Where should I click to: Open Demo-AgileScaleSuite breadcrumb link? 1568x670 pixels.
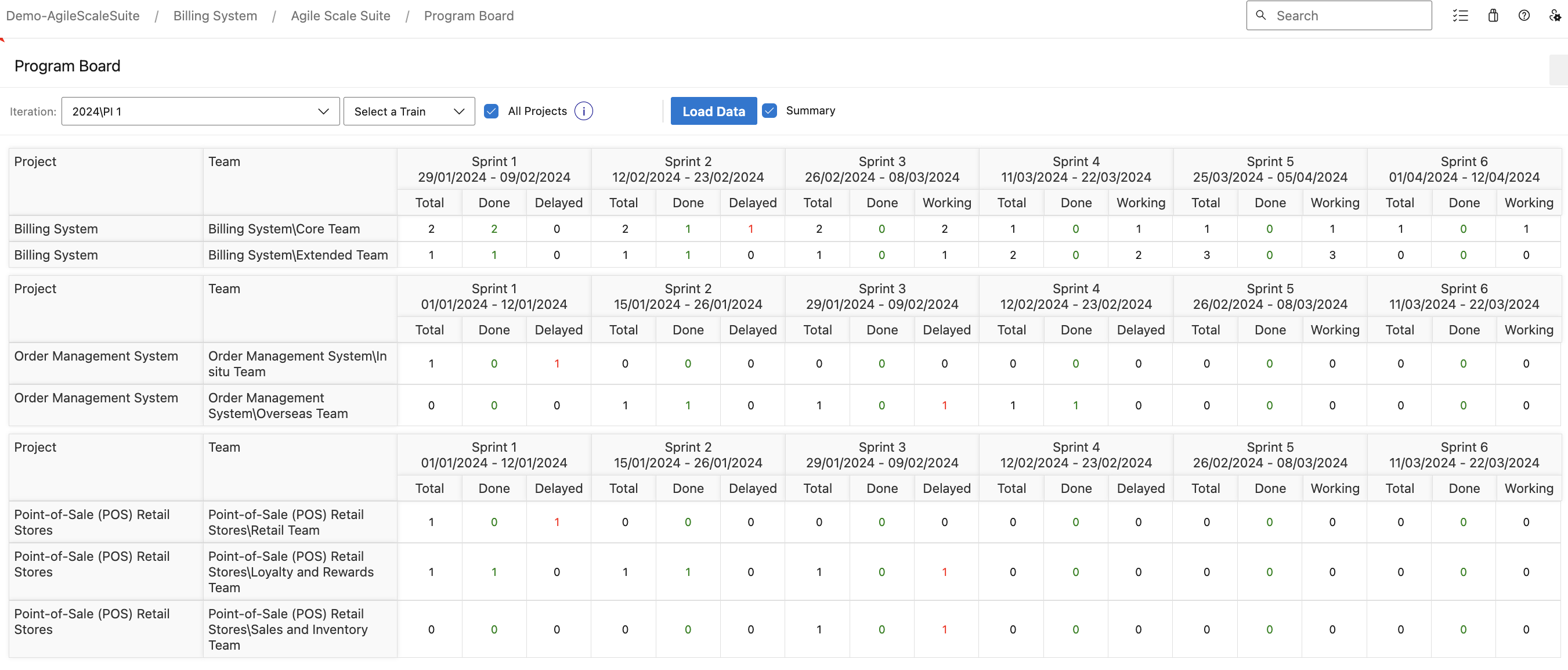(x=72, y=16)
